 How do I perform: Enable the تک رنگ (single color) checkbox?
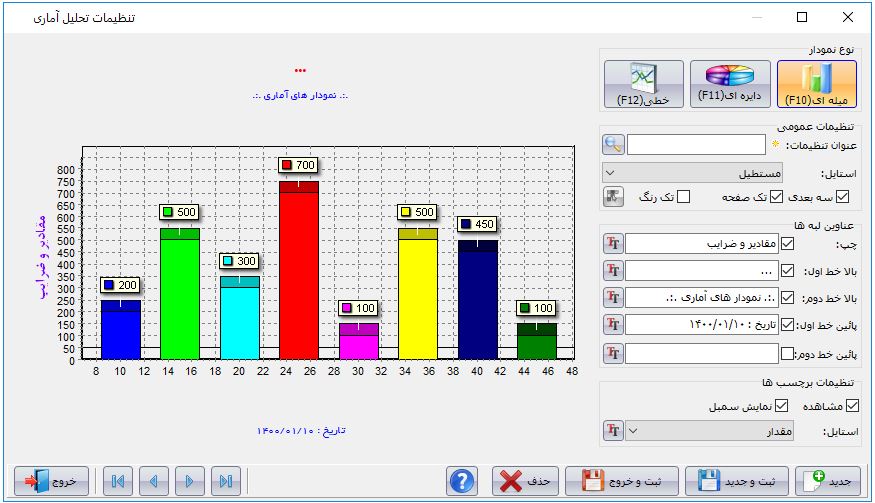pyautogui.click(x=684, y=197)
